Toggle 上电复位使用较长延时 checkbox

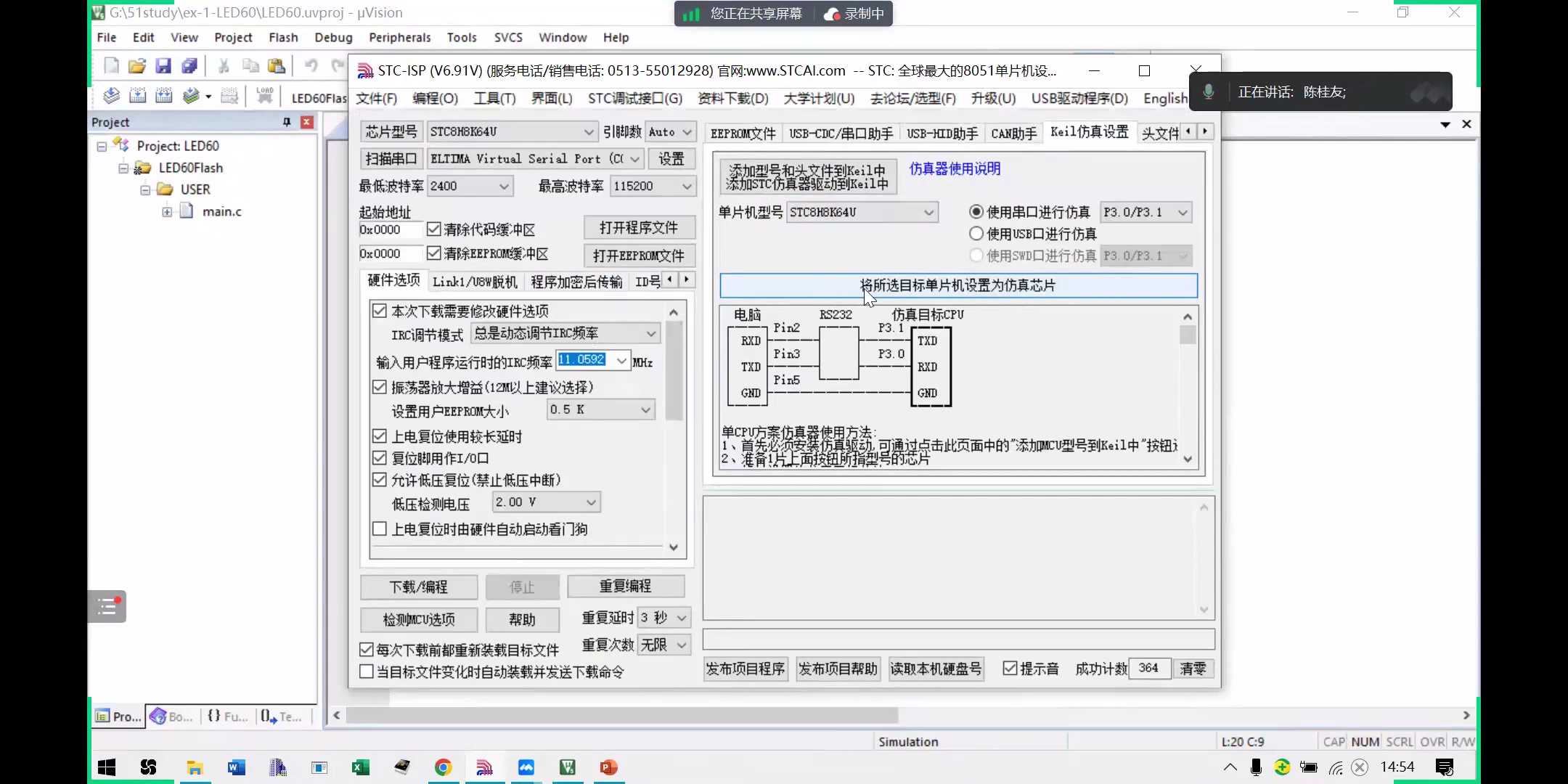point(379,436)
